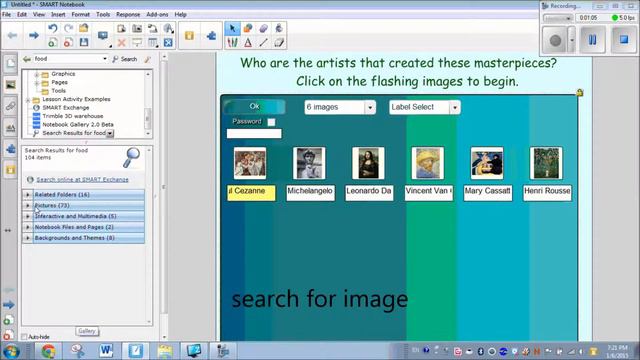
Task: Select Trimble 3D warehouse tree item
Action: [x=72, y=116]
